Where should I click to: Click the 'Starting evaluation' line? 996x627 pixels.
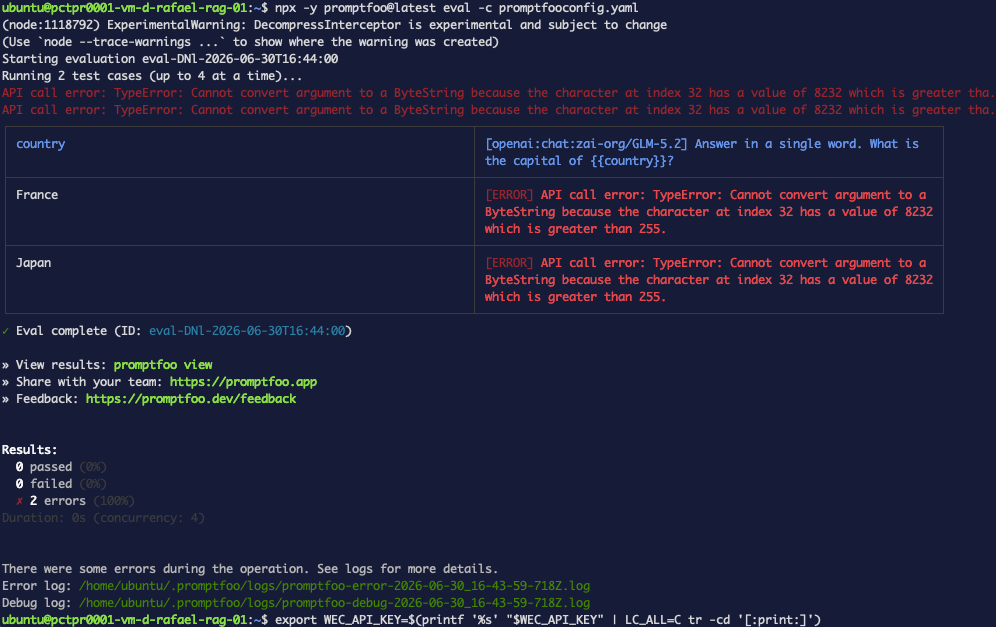(x=170, y=59)
